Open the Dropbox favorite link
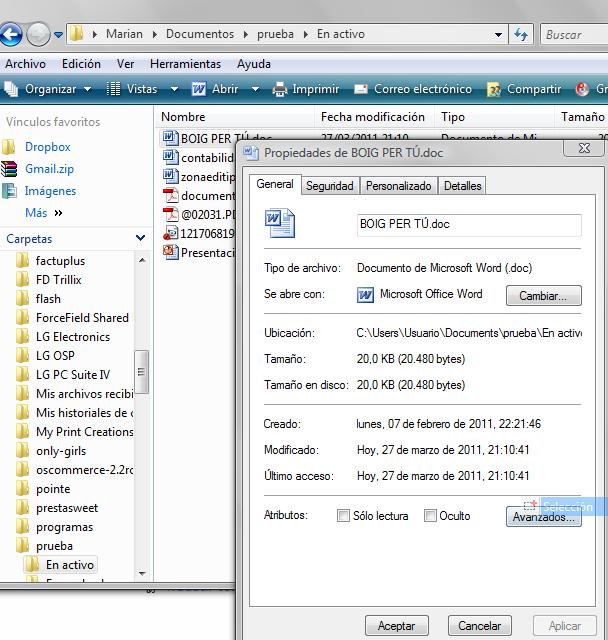Viewport: 608px width, 640px height. coord(47,147)
